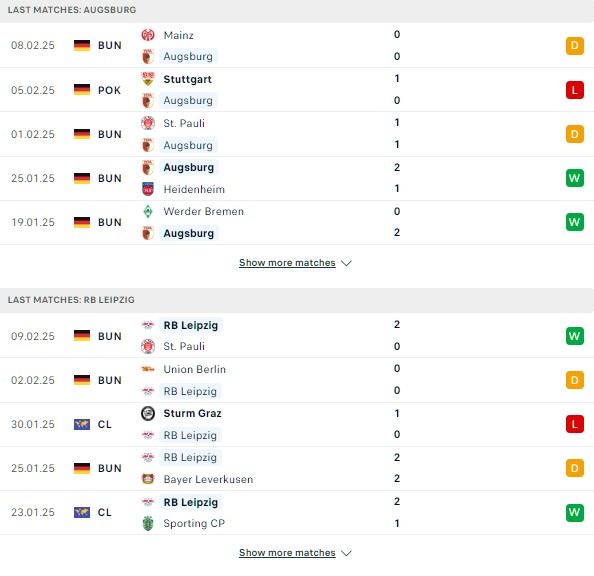The width and height of the screenshot is (594, 576).
Task: Expand more Augsburg matches with chevron arrow
Action: coord(346,263)
